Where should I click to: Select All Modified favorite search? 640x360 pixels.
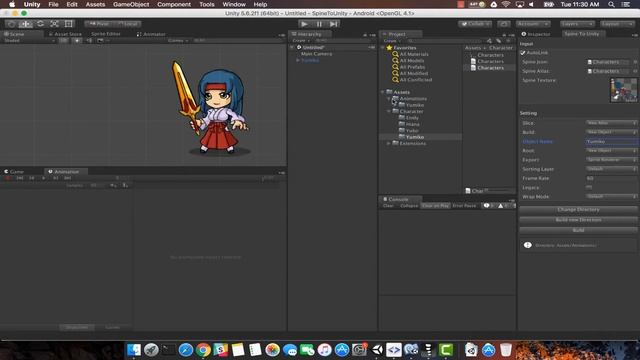pos(413,73)
